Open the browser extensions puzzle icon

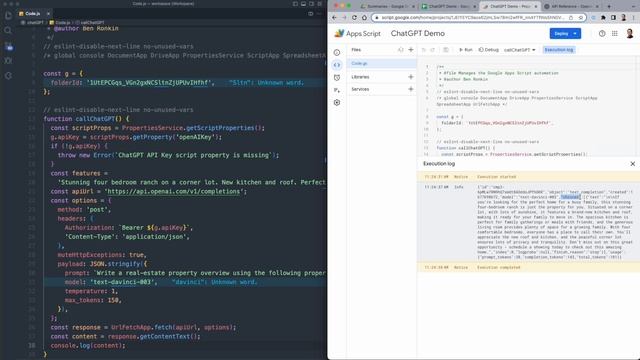[x=603, y=18]
